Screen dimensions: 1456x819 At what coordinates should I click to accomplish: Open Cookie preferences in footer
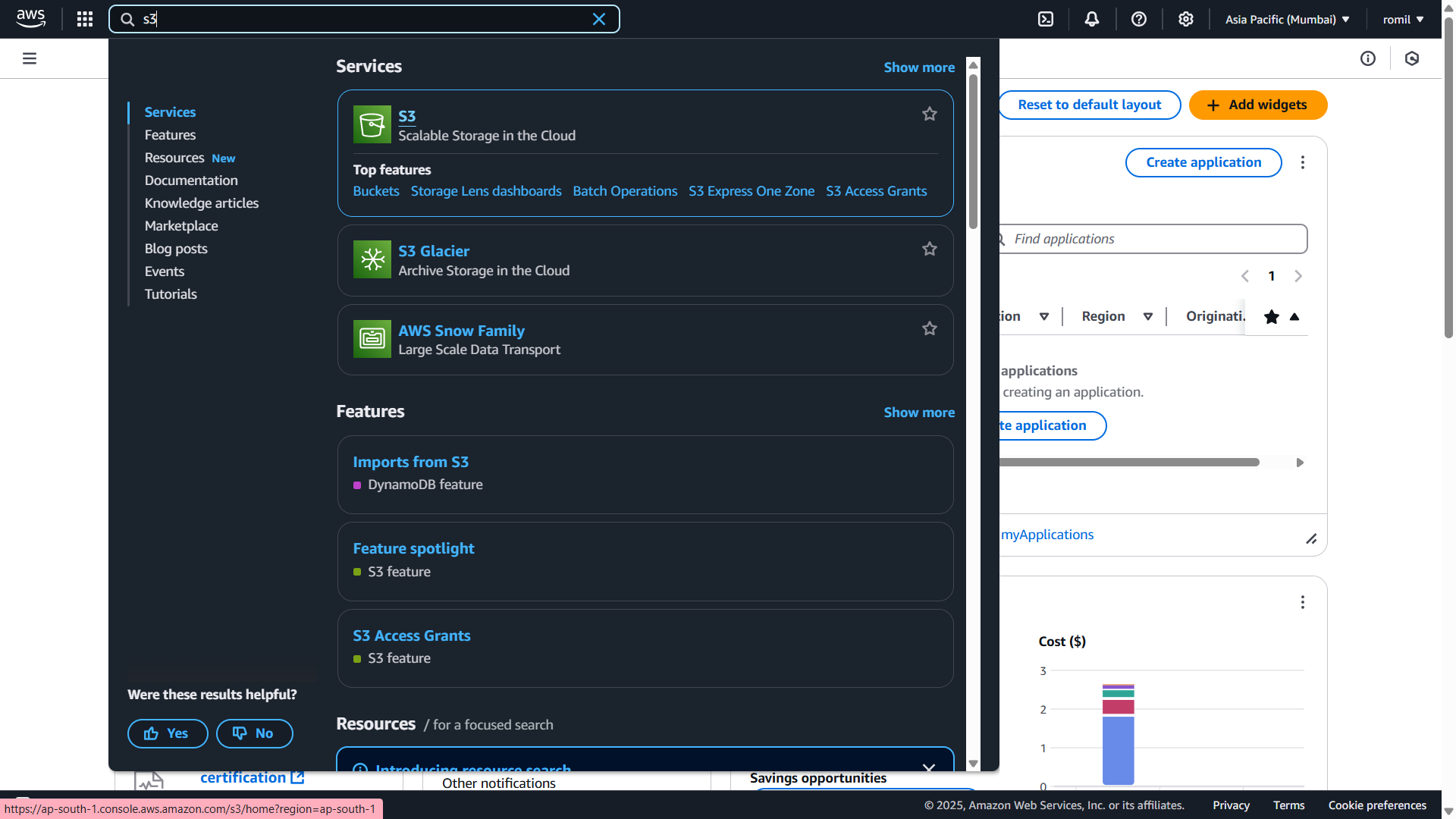coord(1377,805)
